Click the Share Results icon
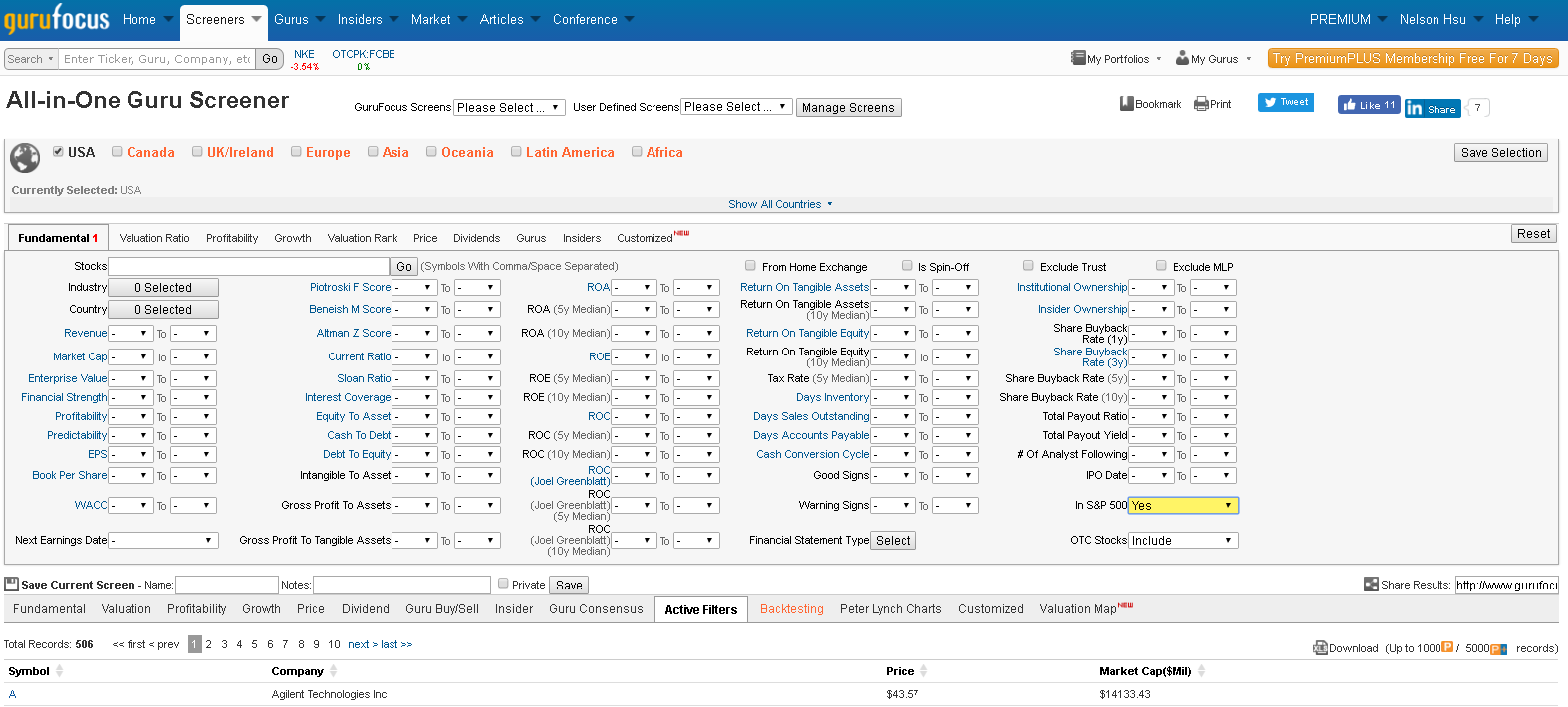The width and height of the screenshot is (1568, 707). pyautogui.click(x=1371, y=585)
